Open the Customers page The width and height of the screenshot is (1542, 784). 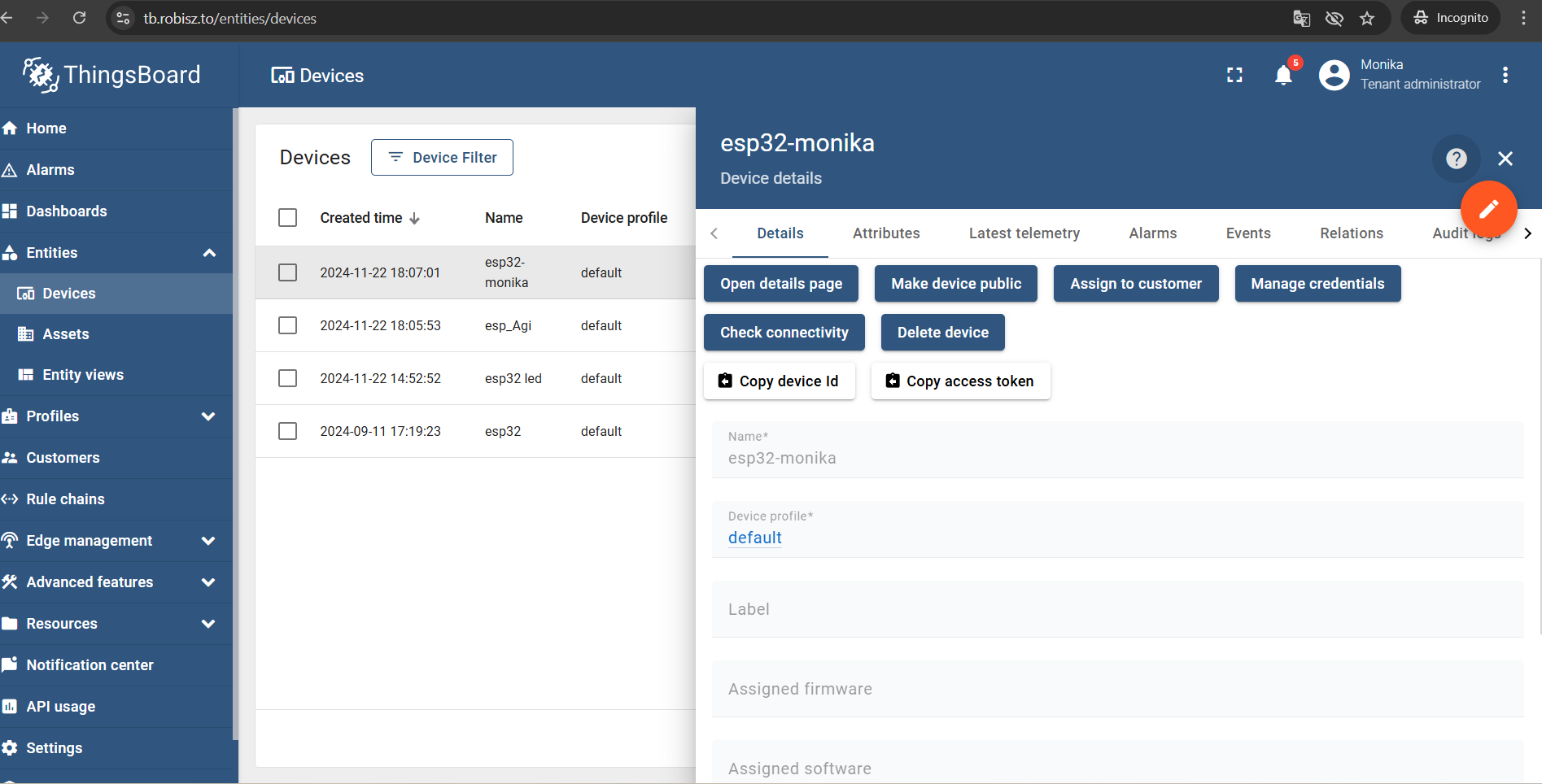pos(116,458)
